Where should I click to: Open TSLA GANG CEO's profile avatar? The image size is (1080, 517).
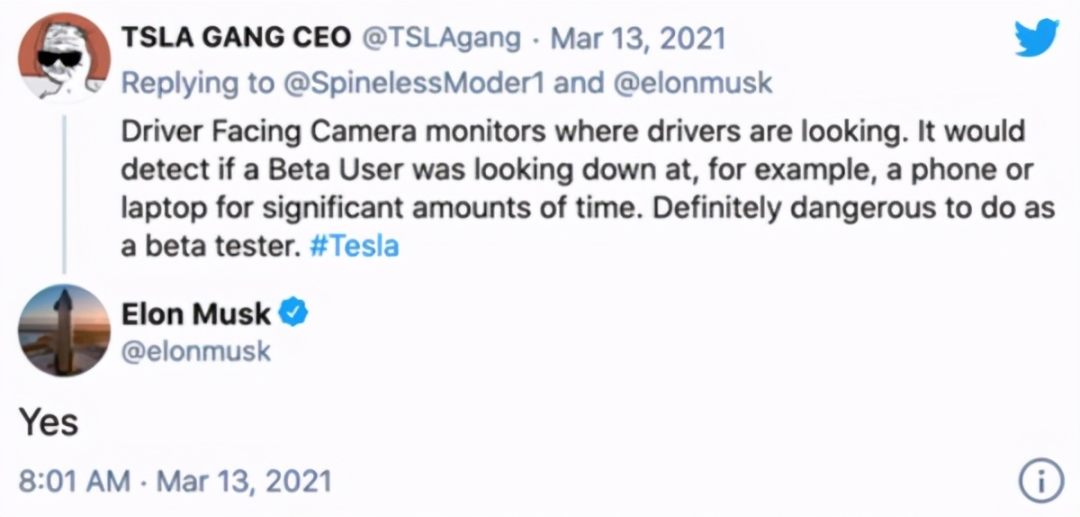[62, 59]
